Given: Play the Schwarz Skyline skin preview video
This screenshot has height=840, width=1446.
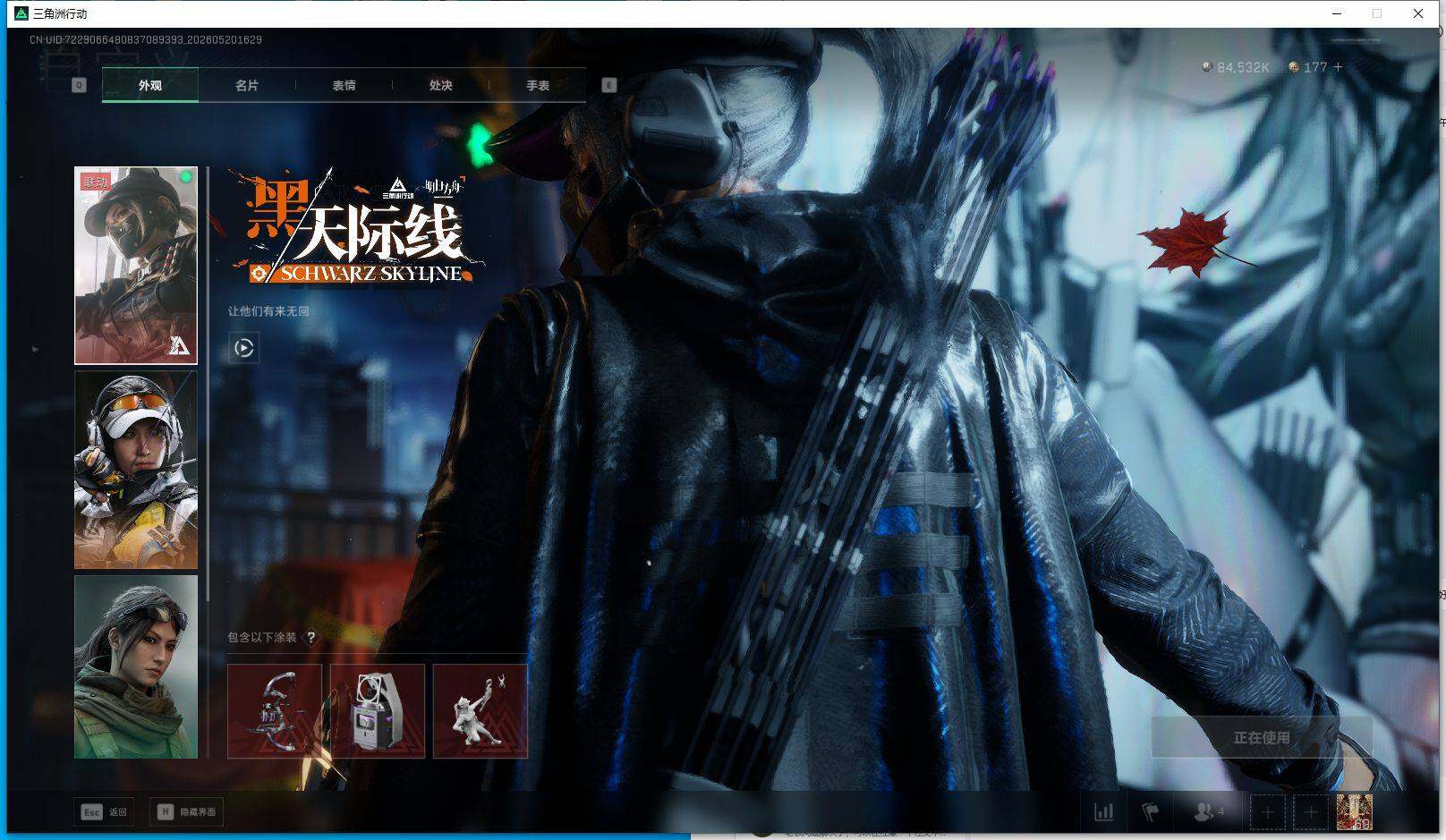Looking at the screenshot, I should [244, 347].
